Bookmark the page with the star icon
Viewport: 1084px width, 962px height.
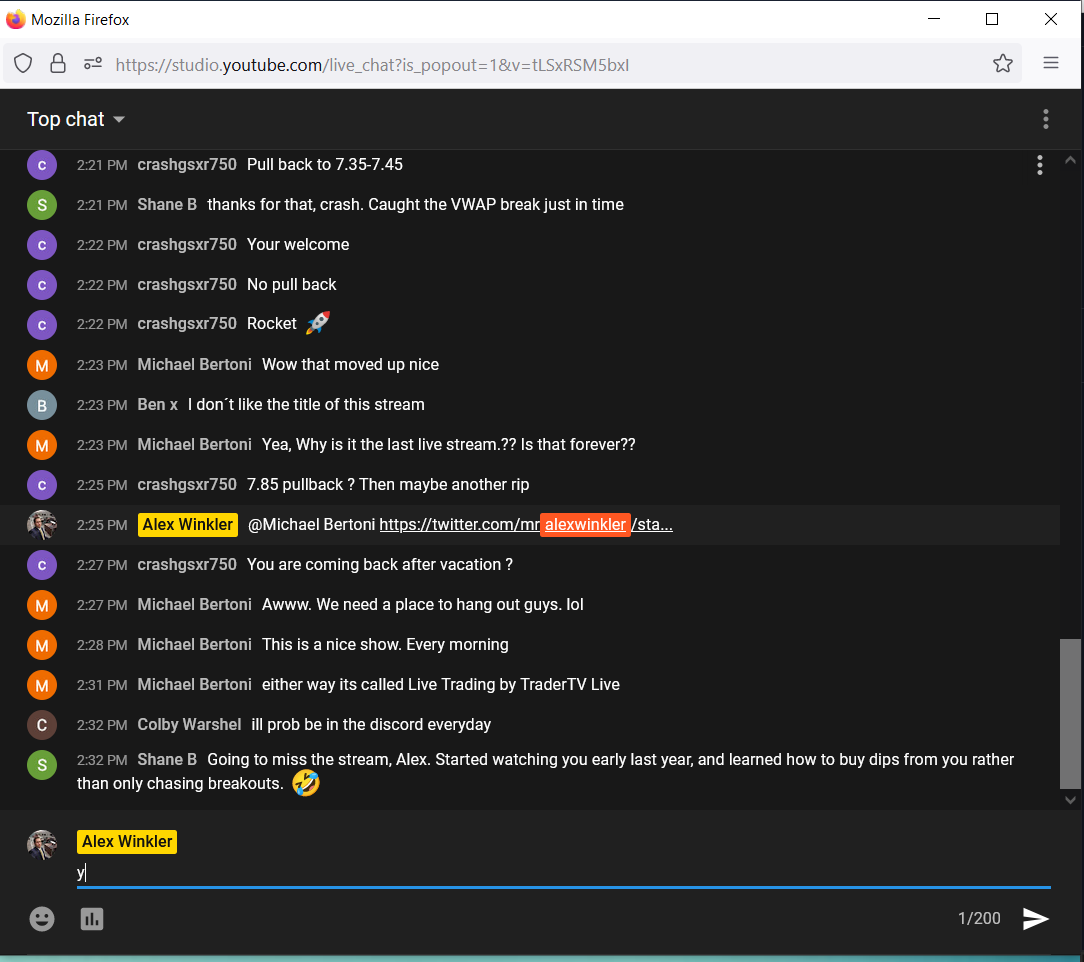1003,62
